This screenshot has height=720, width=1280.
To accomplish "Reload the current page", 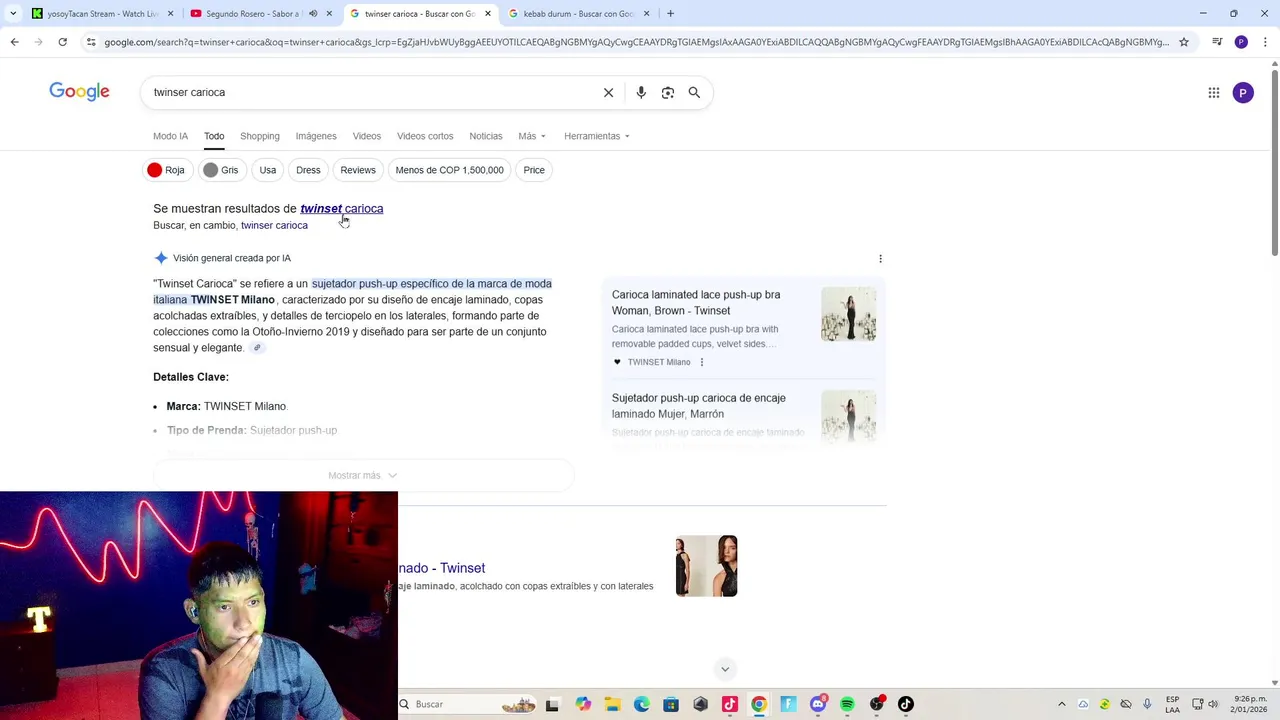I will tap(62, 42).
